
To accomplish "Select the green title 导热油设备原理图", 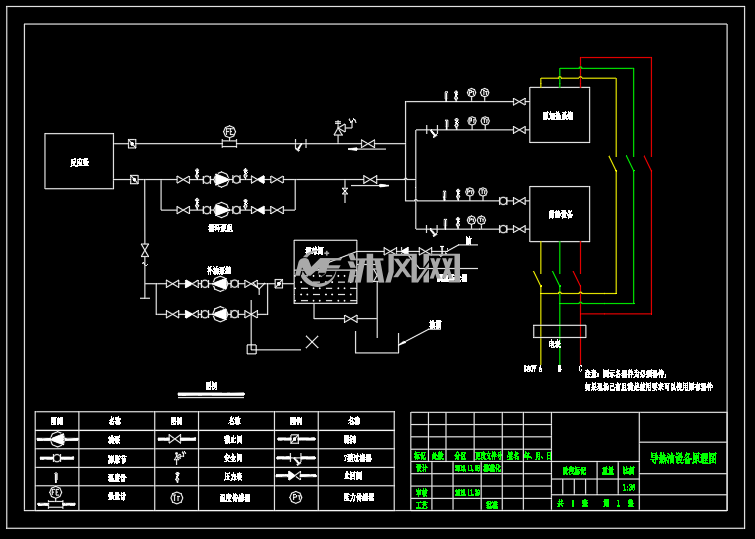I will 683,458.
